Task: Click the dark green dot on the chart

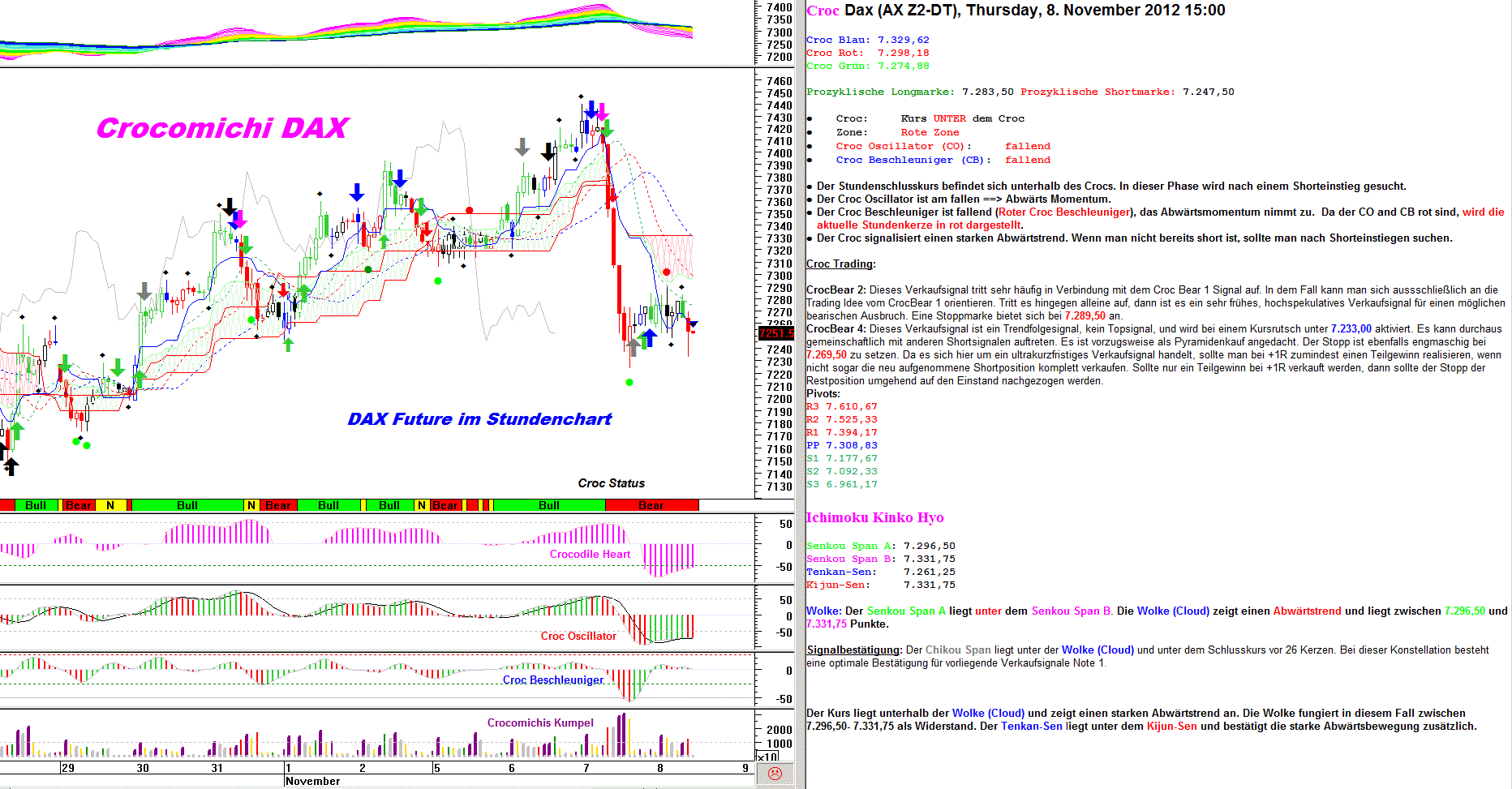Action: [368, 269]
